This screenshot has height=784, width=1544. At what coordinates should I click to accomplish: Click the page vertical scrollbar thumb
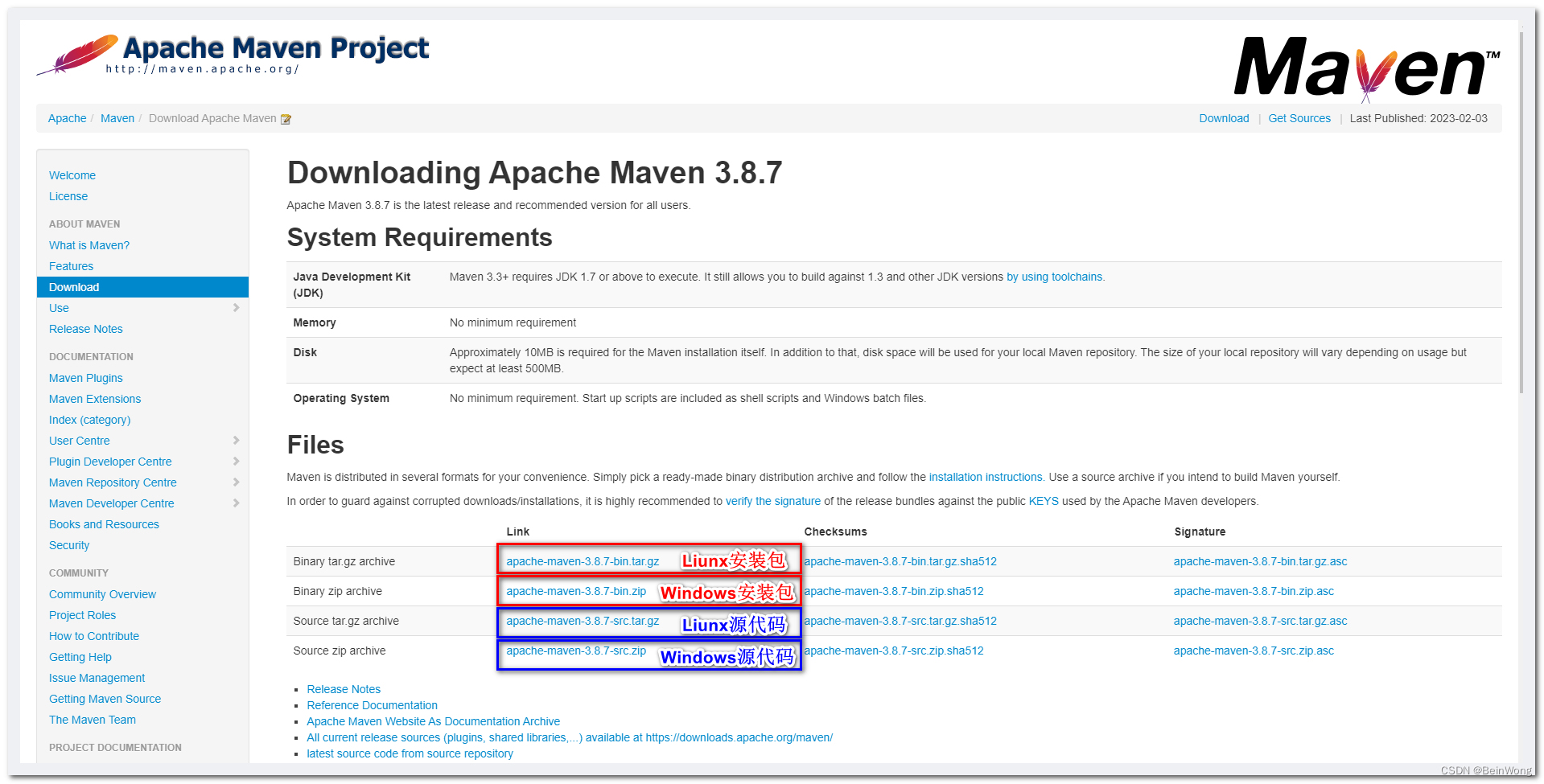[x=1521, y=212]
